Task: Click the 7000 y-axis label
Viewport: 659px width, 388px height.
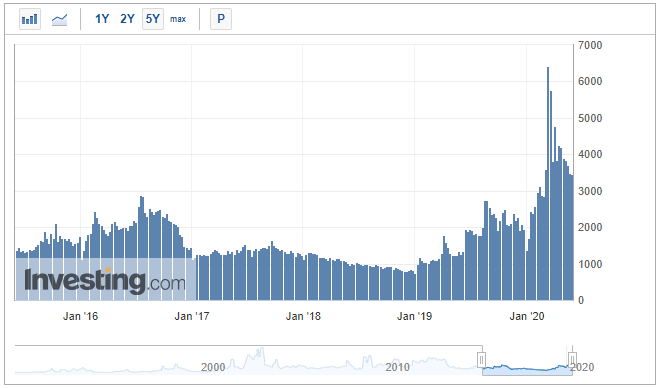Action: pos(590,45)
